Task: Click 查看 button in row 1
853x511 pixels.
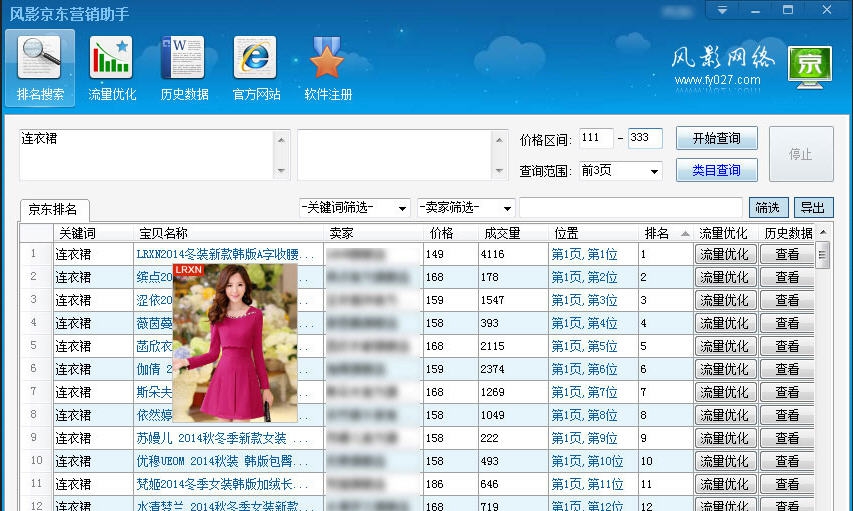Action: (787, 254)
